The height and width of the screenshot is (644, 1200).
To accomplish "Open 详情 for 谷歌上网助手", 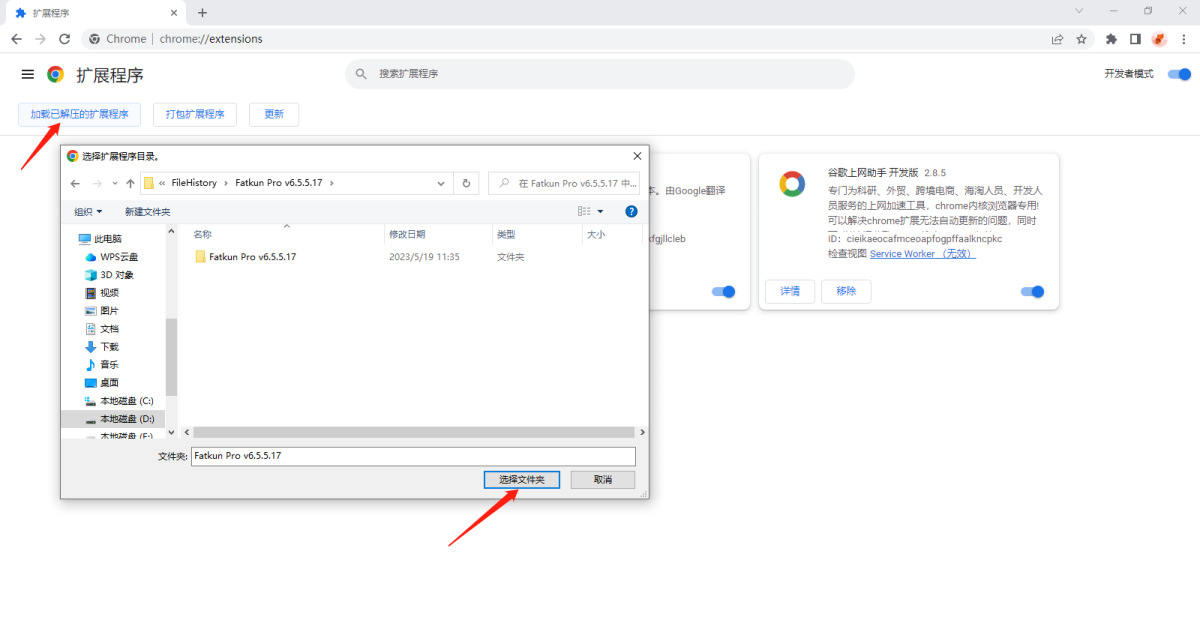I will (790, 291).
